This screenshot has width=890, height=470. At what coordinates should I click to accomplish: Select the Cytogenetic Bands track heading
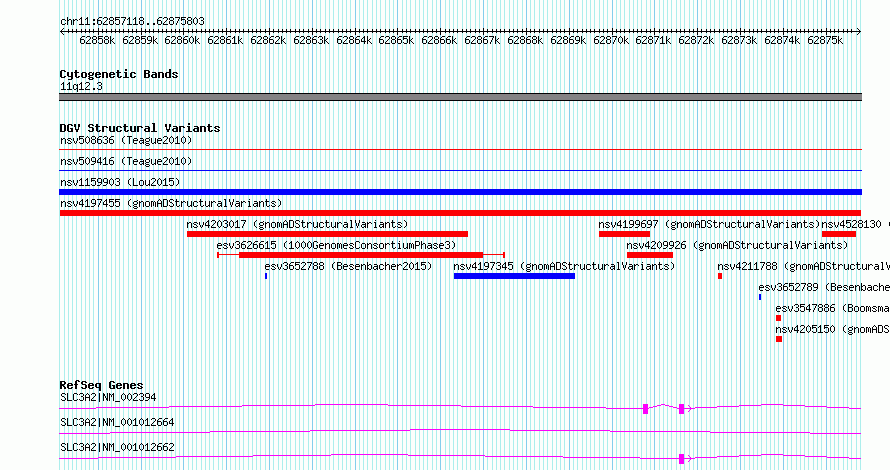click(x=119, y=74)
